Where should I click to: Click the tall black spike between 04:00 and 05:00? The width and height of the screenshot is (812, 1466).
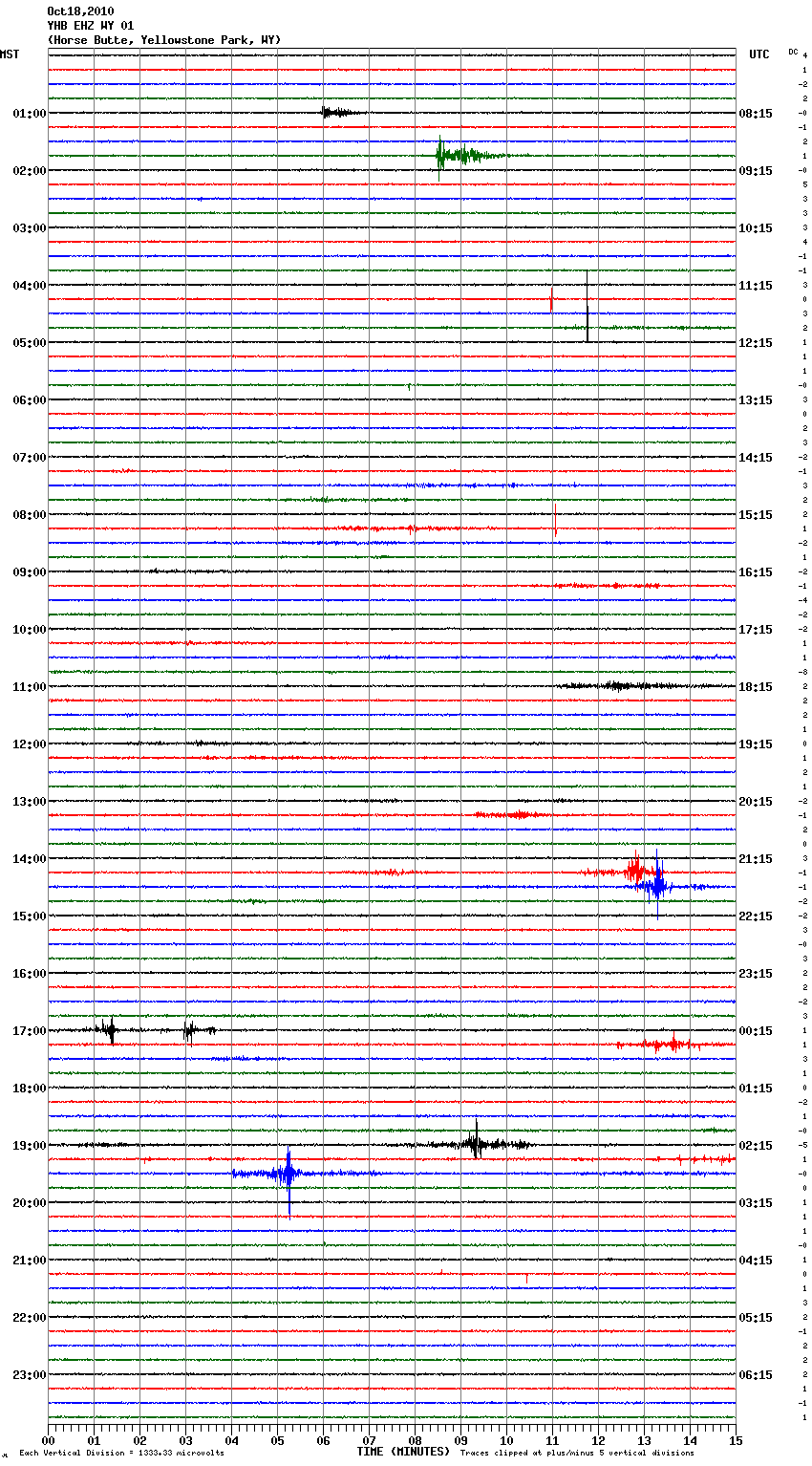pos(588,306)
